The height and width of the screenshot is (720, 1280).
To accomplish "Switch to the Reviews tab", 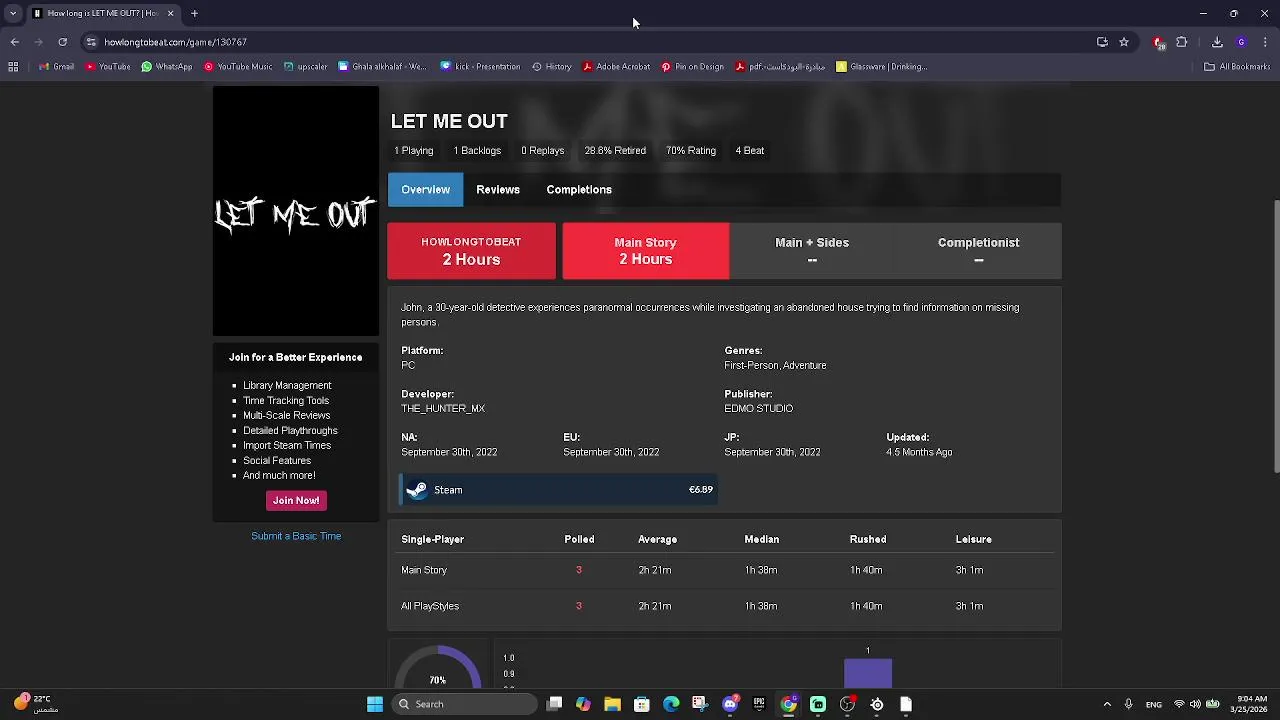I will pyautogui.click(x=498, y=189).
